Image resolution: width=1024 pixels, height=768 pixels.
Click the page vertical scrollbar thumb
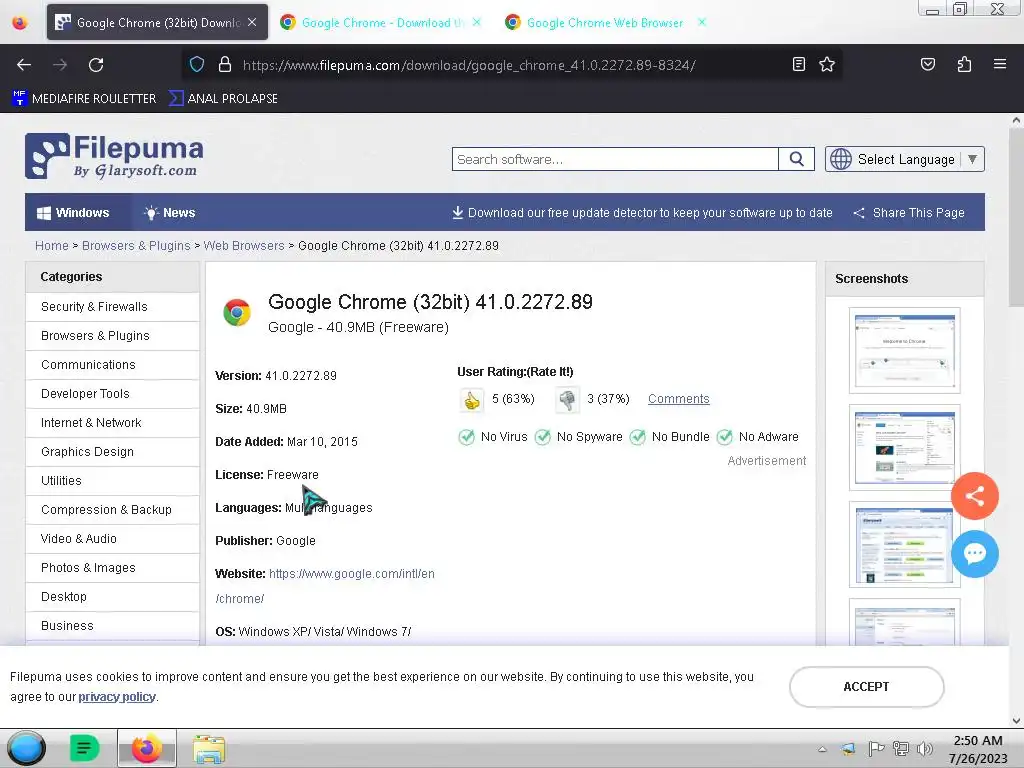click(1016, 216)
